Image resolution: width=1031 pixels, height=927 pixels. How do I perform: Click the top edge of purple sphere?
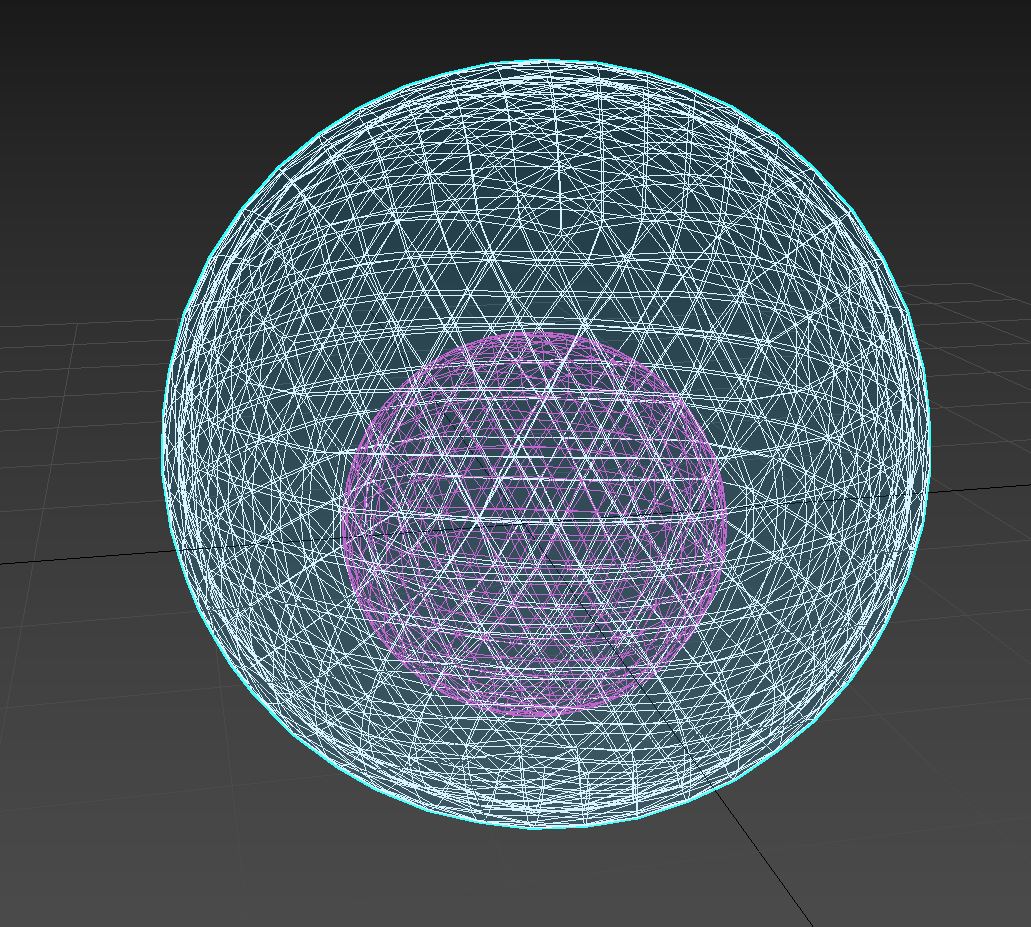(535, 334)
